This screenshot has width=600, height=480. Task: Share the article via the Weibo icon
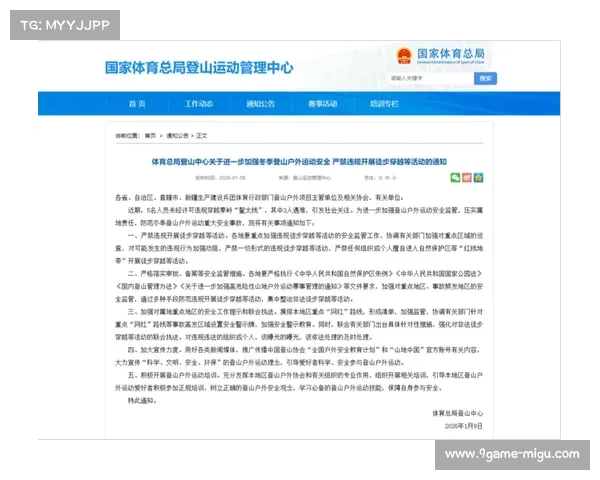click(x=467, y=178)
